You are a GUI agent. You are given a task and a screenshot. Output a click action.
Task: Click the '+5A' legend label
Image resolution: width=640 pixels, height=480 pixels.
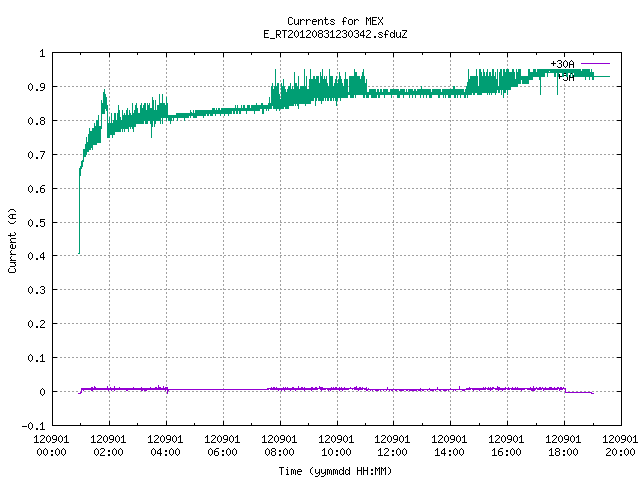point(566,77)
